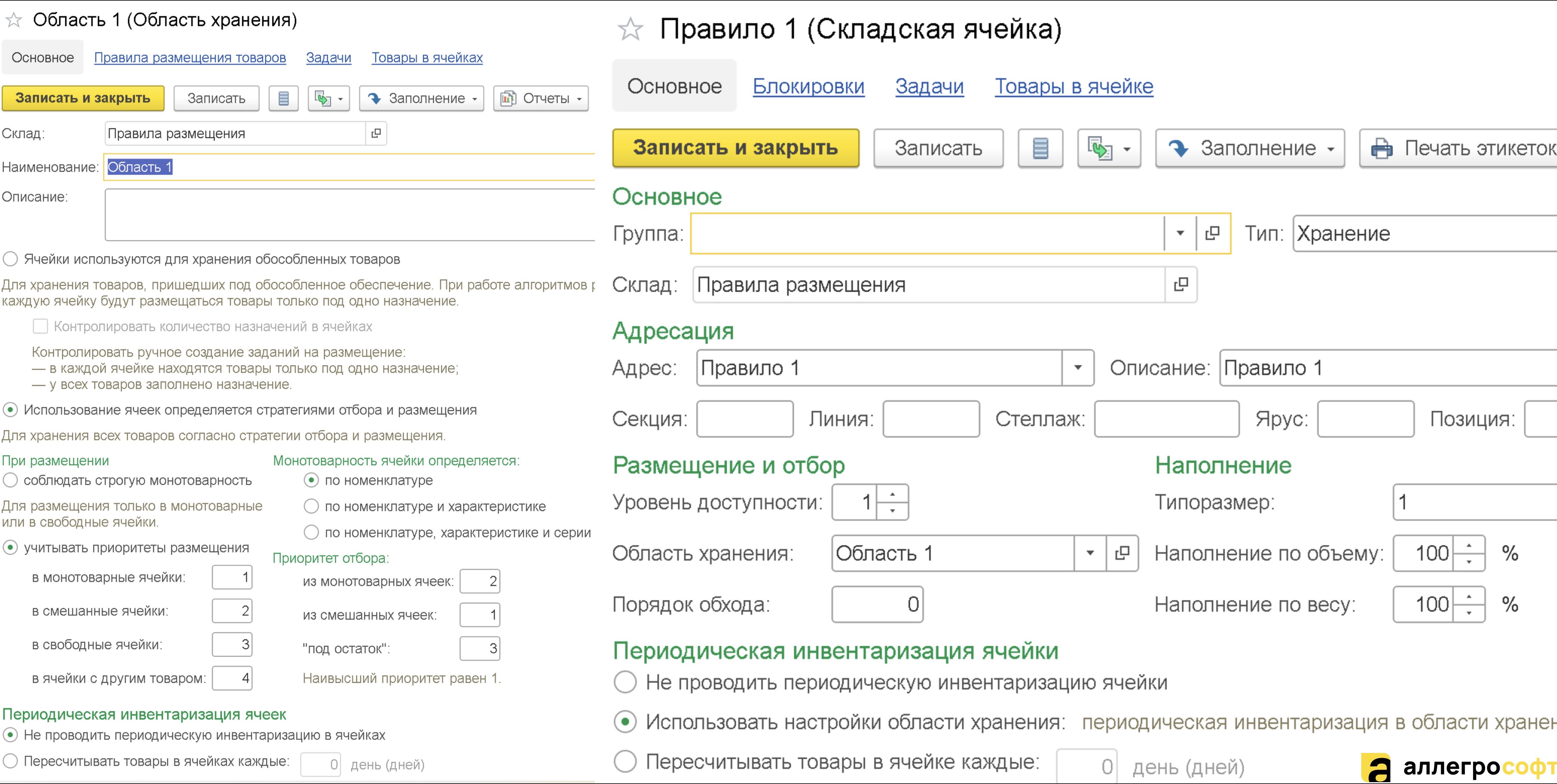Open Область хранения link icon

pyautogui.click(x=1122, y=553)
